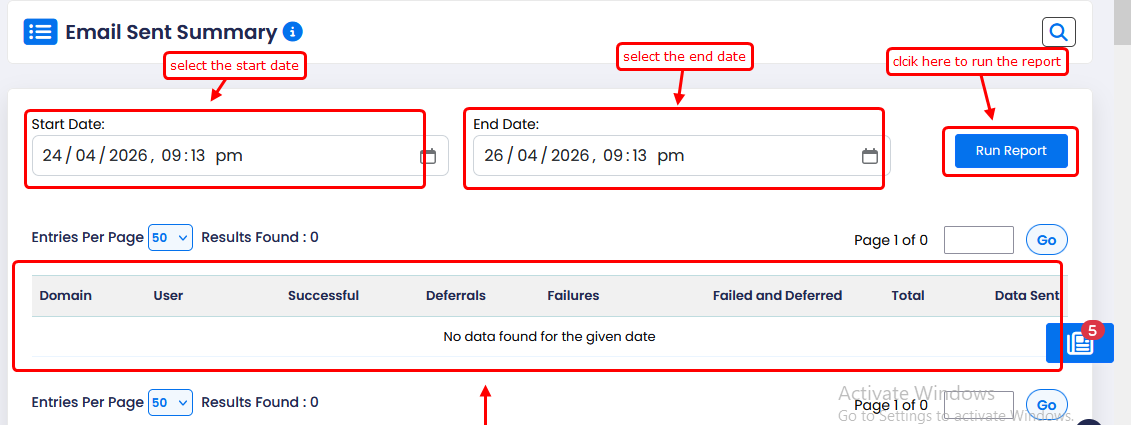The height and width of the screenshot is (425, 1131).
Task: Sort by the Successful column header
Action: [x=323, y=295]
